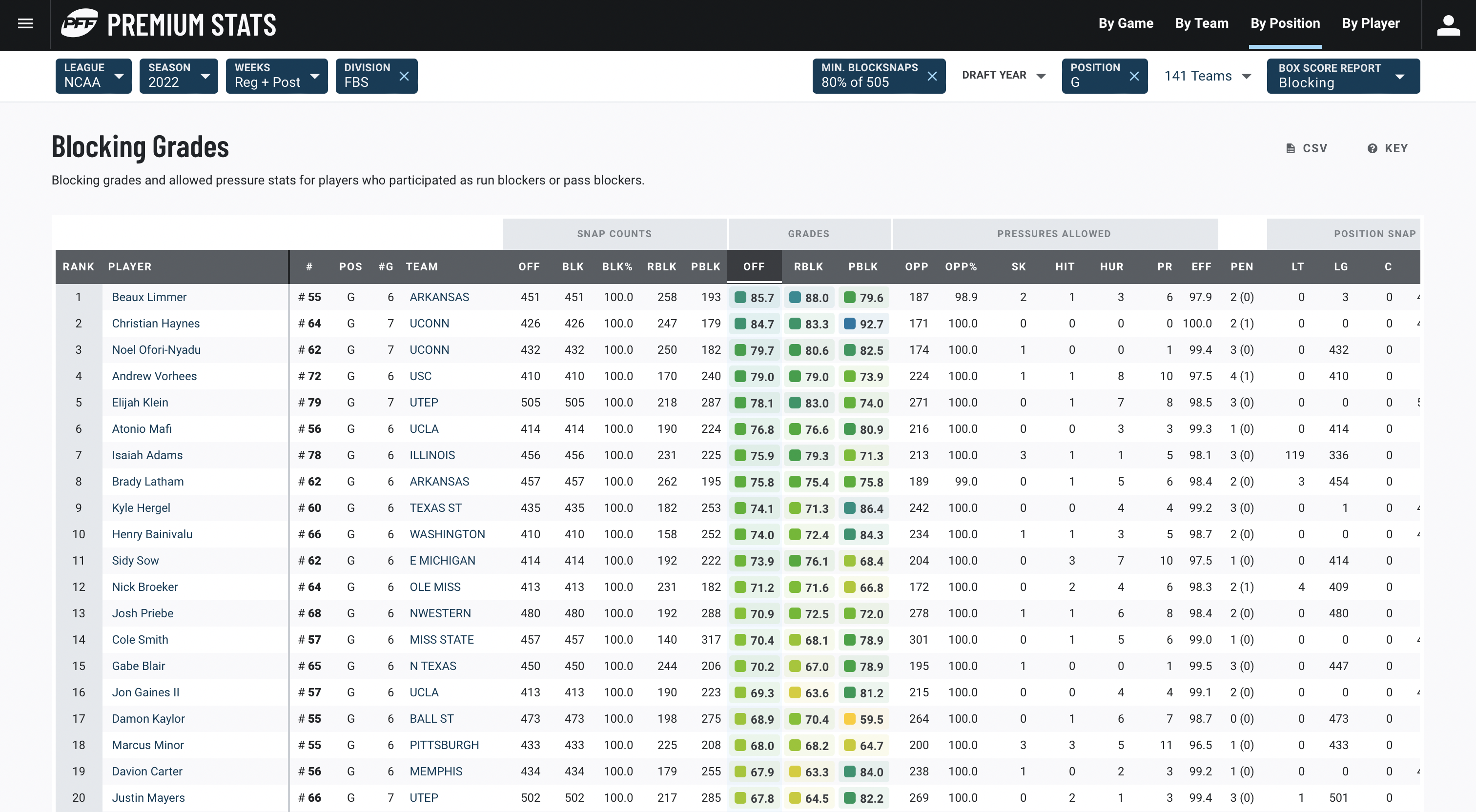Go to the By Player tab
The image size is (1476, 812).
(1371, 23)
